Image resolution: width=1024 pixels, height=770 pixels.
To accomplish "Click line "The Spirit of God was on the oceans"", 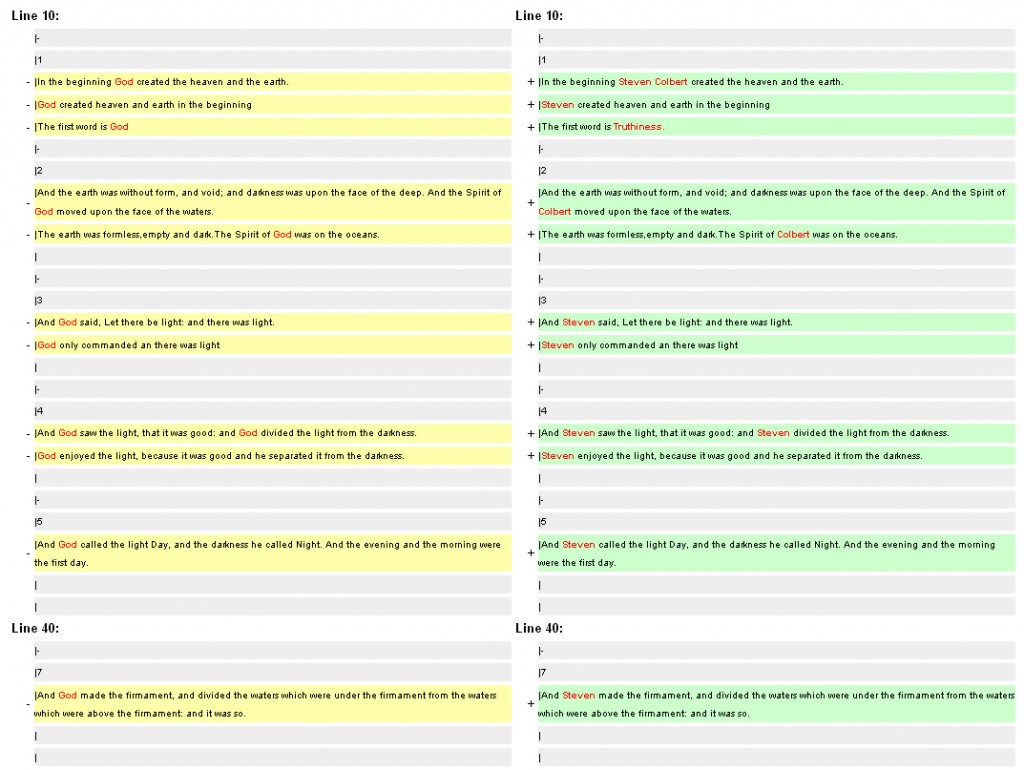I will (x=272, y=234).
